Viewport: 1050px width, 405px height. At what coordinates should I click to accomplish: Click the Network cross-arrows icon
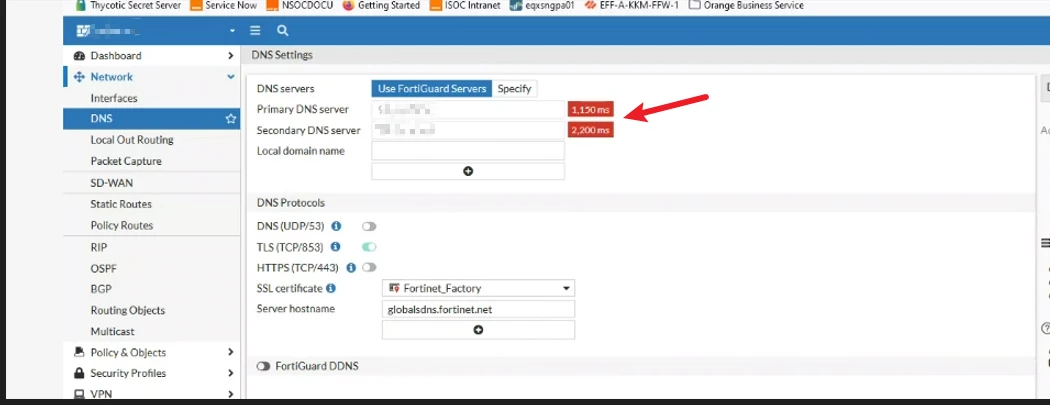point(79,77)
